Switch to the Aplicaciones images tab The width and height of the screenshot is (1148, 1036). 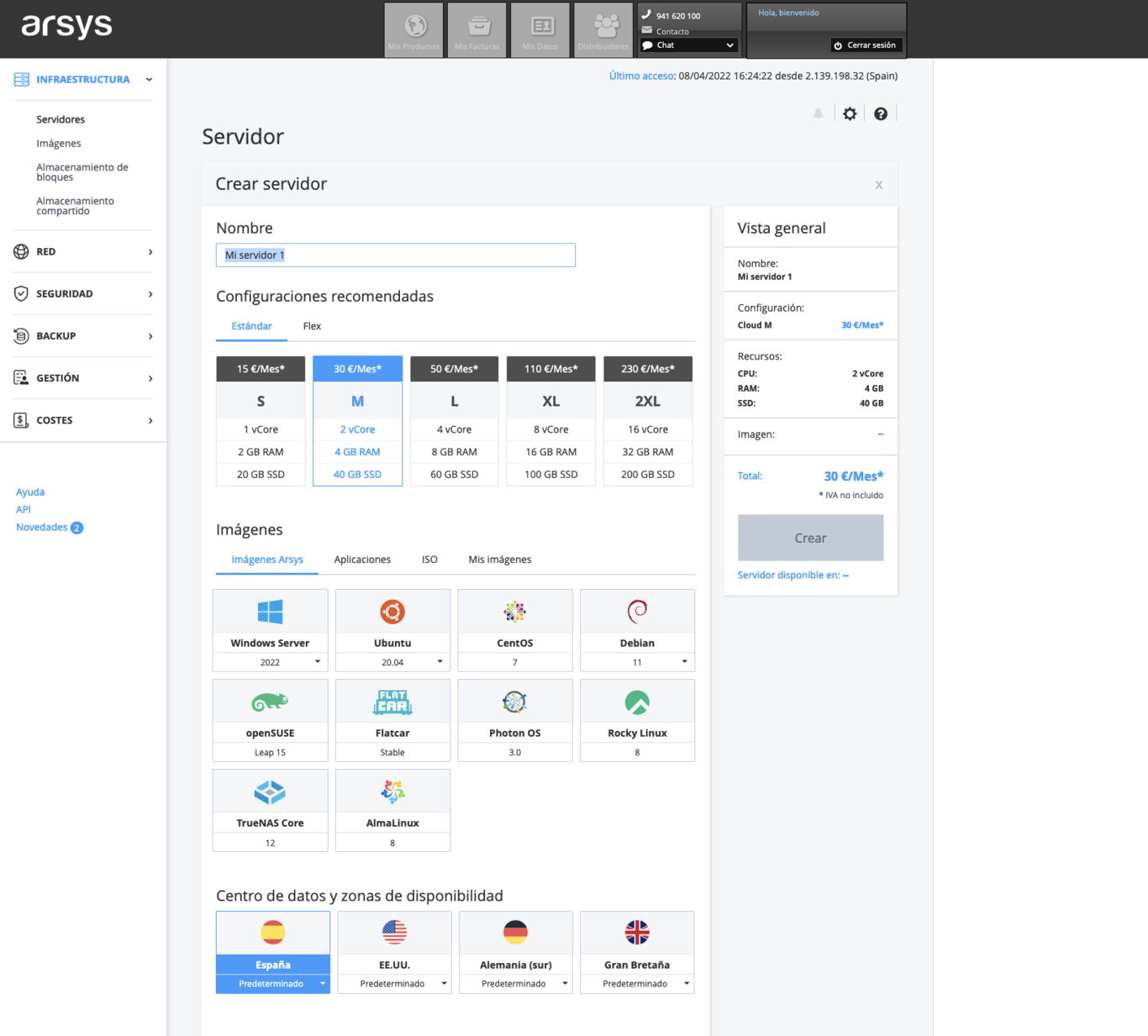click(x=362, y=560)
